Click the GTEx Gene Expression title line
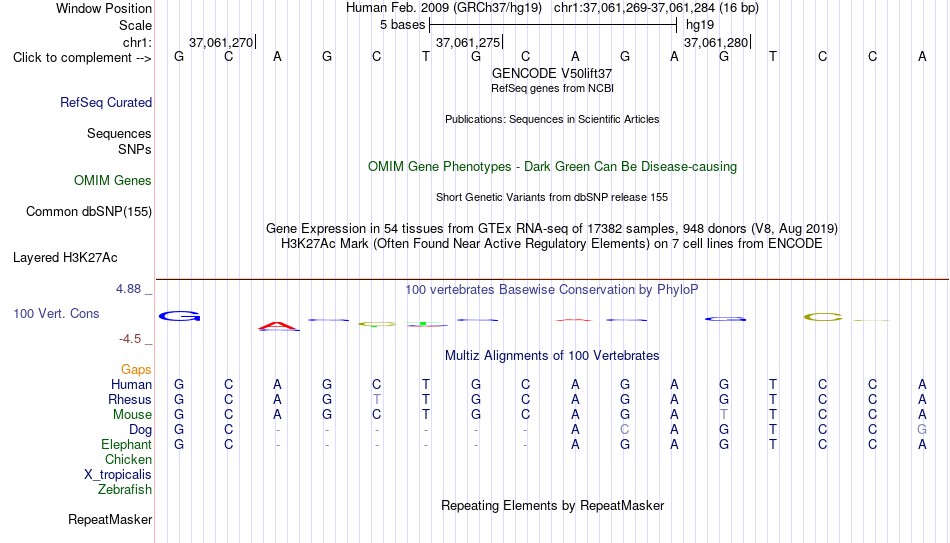The image size is (950, 543). [x=552, y=228]
